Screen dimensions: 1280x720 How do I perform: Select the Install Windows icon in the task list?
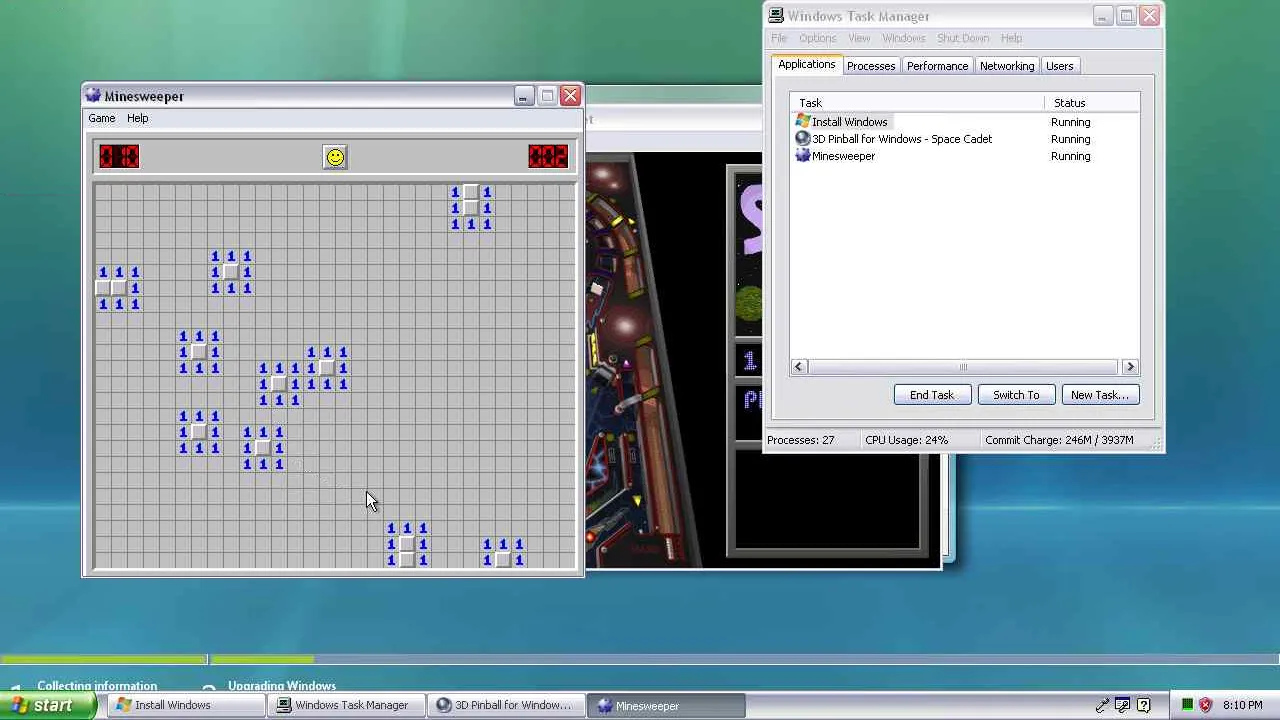803,122
